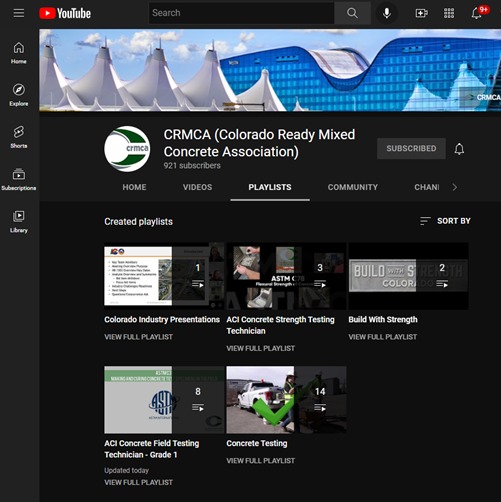The image size is (501, 502).
Task: Click Colorado Industry Presentations title
Action: [162, 319]
